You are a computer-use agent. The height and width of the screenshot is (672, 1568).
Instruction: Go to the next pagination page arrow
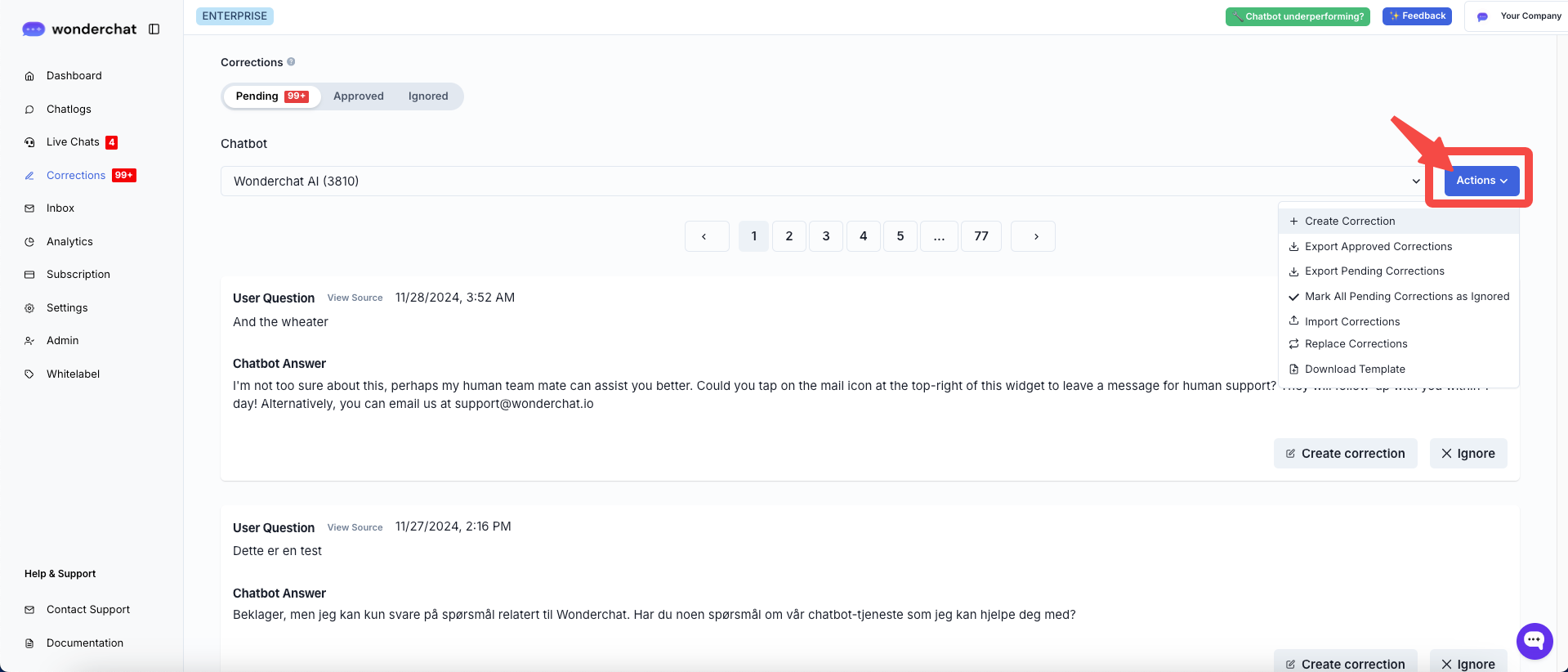[1035, 236]
